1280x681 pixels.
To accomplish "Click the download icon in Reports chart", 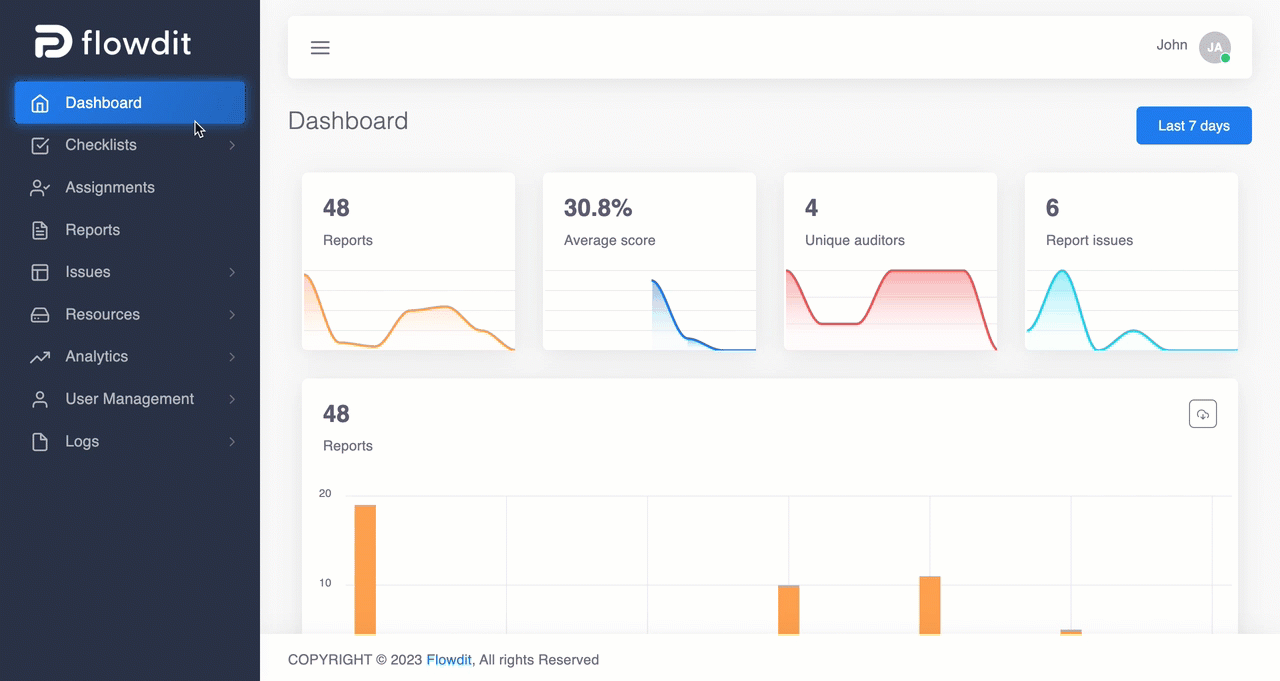I will click(x=1203, y=414).
